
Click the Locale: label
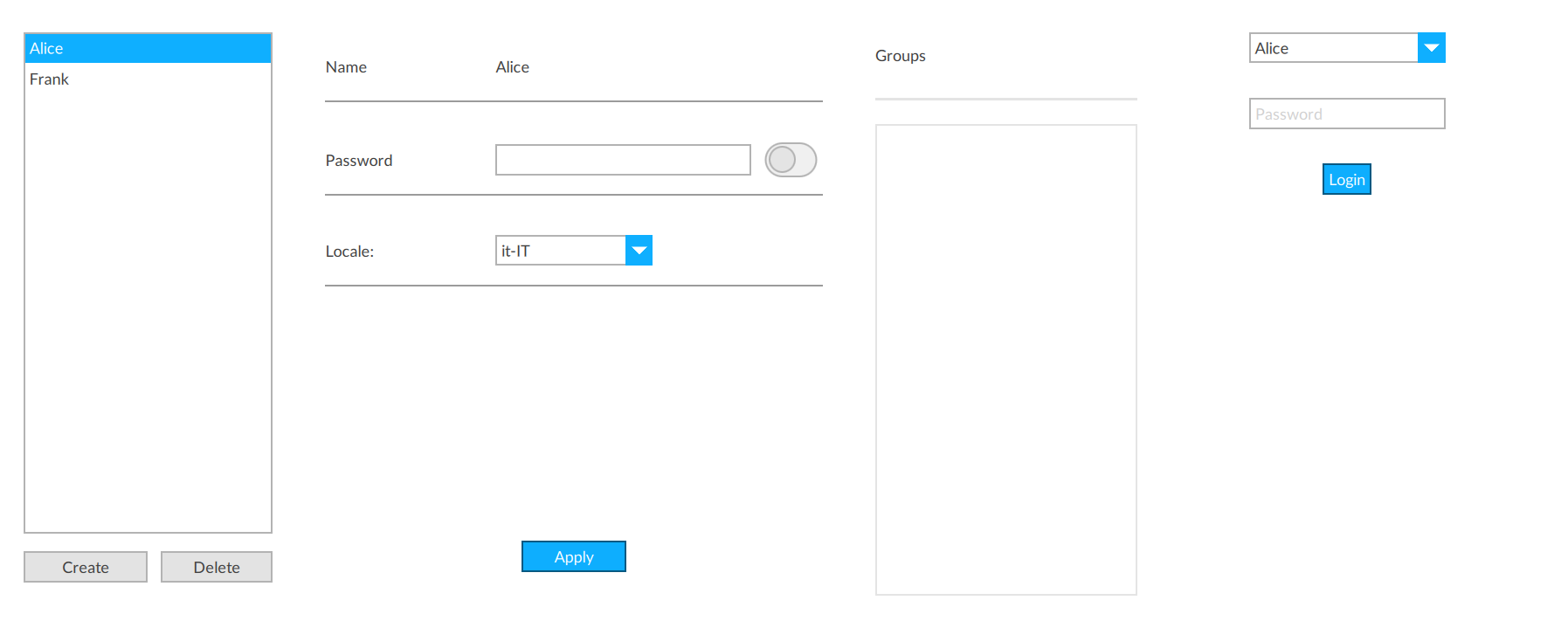[349, 252]
